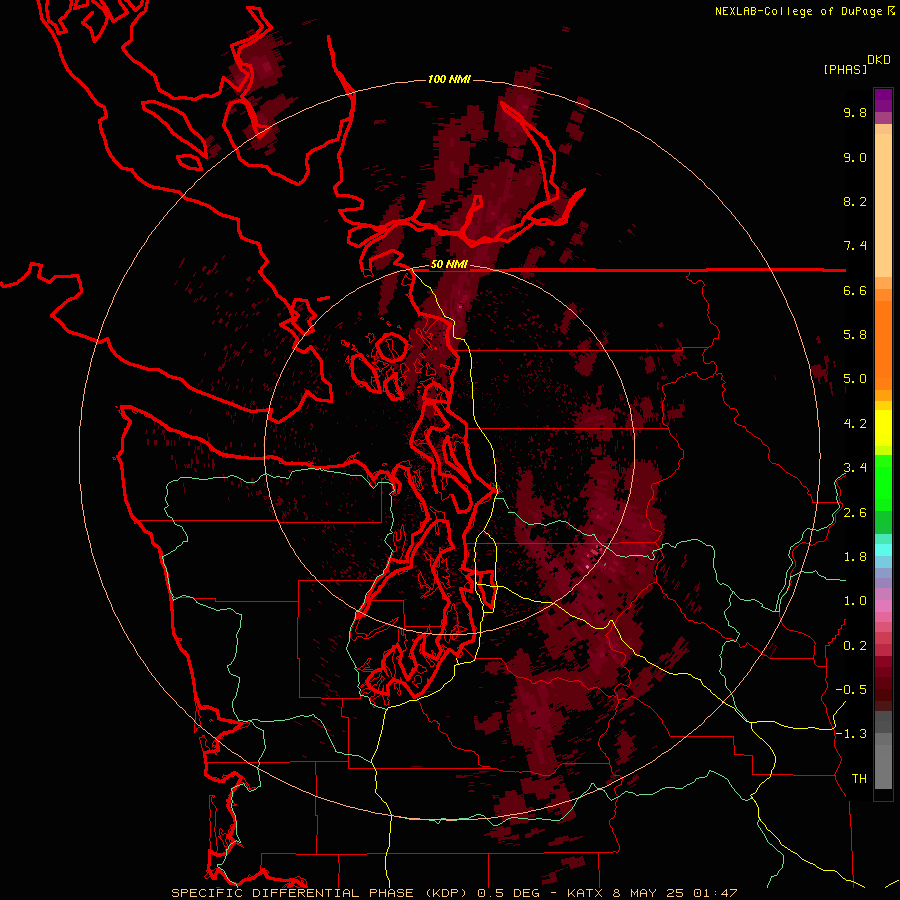
Task: Select the 3.4 scale value
Action: [x=855, y=468]
